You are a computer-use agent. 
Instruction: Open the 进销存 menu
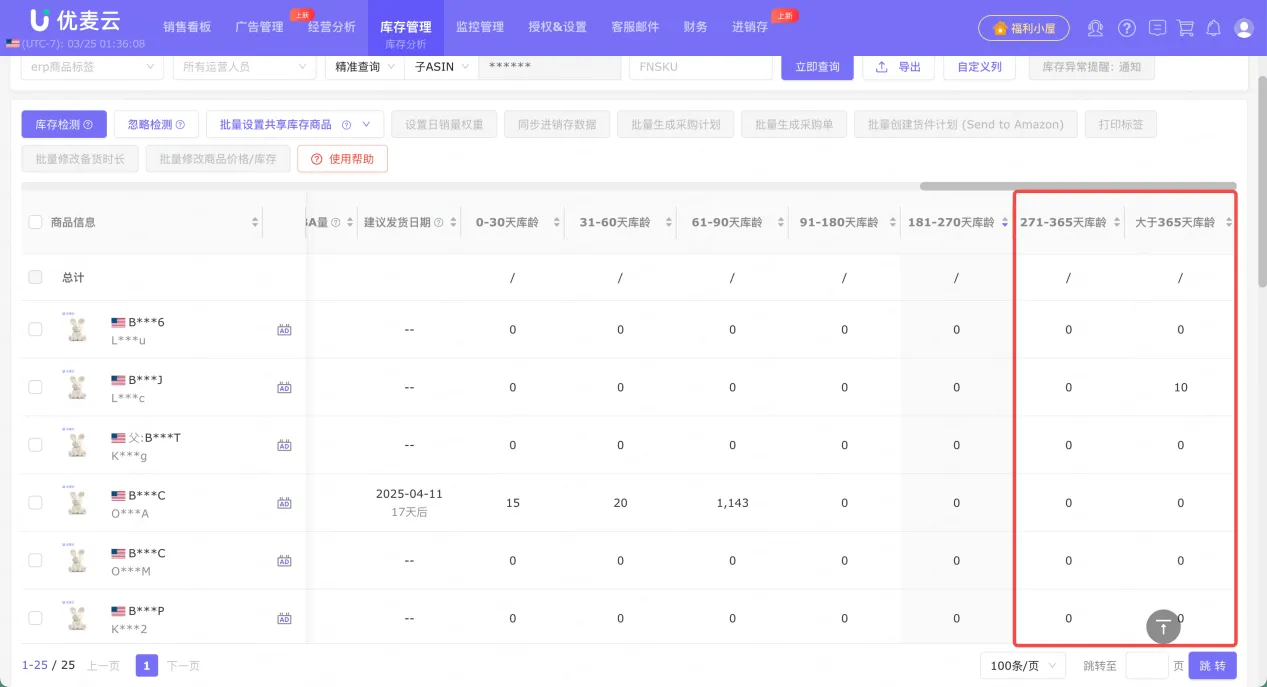pos(750,27)
